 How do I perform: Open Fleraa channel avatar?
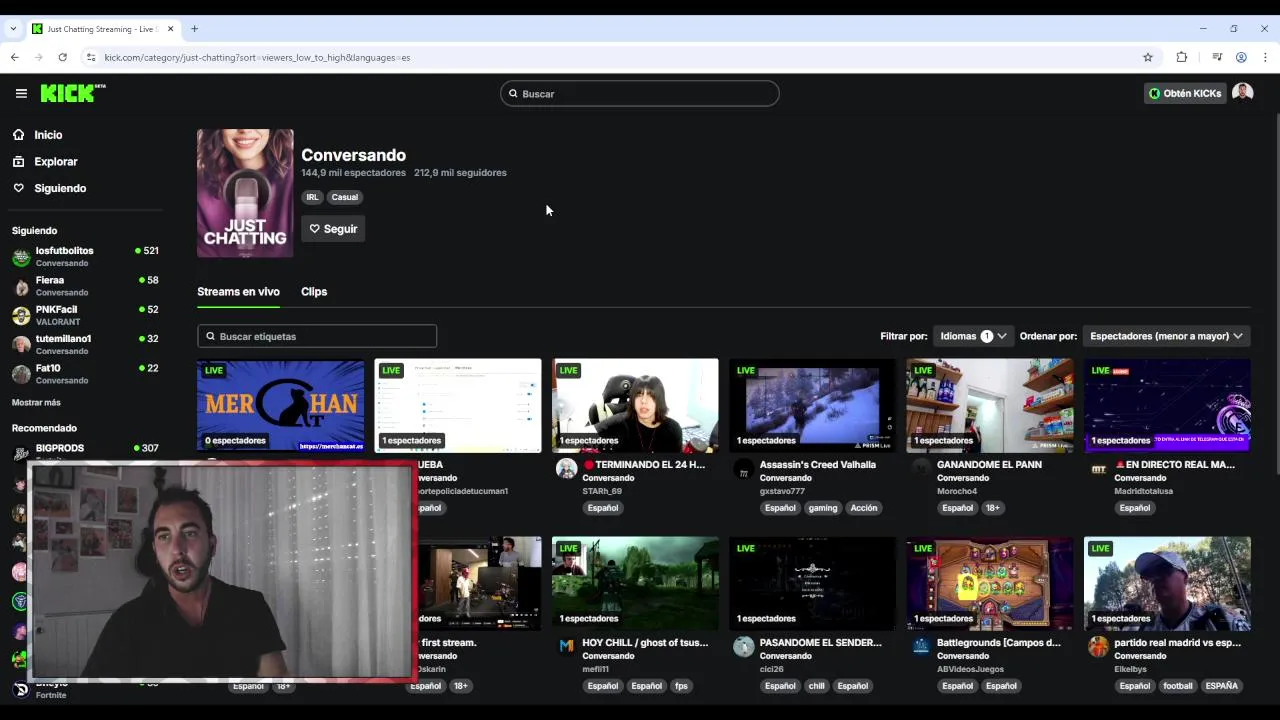pos(21,286)
